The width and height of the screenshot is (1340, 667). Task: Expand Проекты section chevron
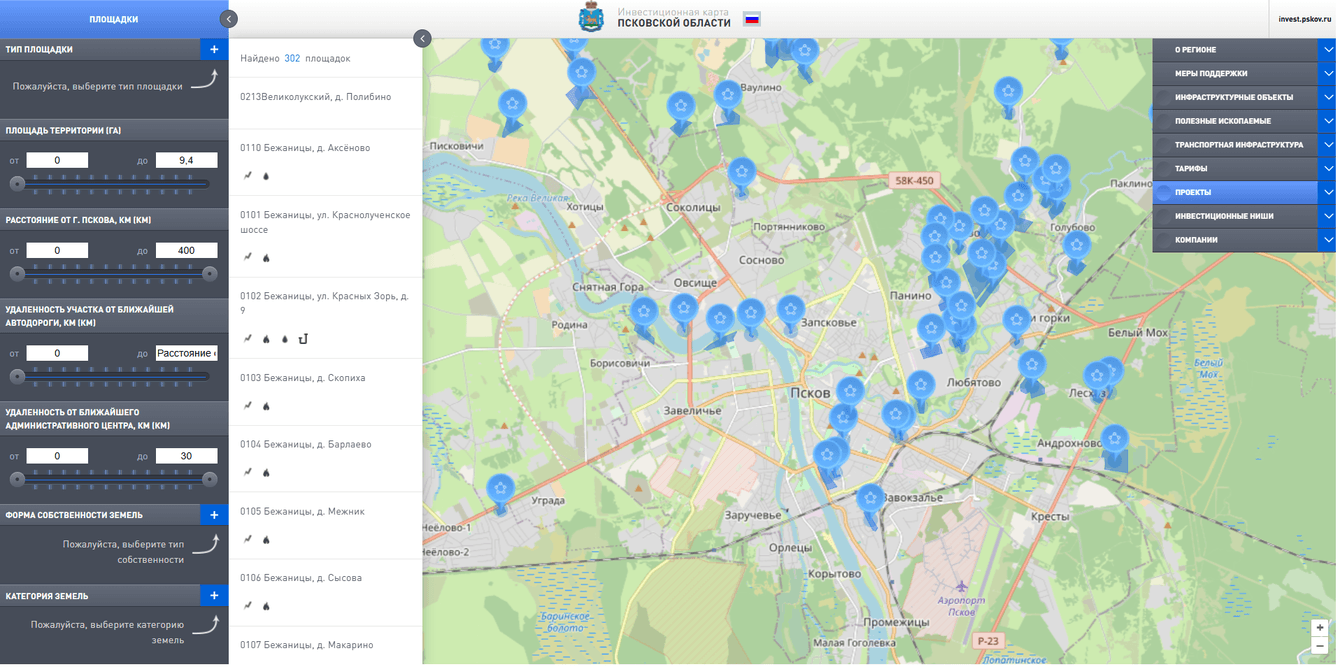(1327, 192)
